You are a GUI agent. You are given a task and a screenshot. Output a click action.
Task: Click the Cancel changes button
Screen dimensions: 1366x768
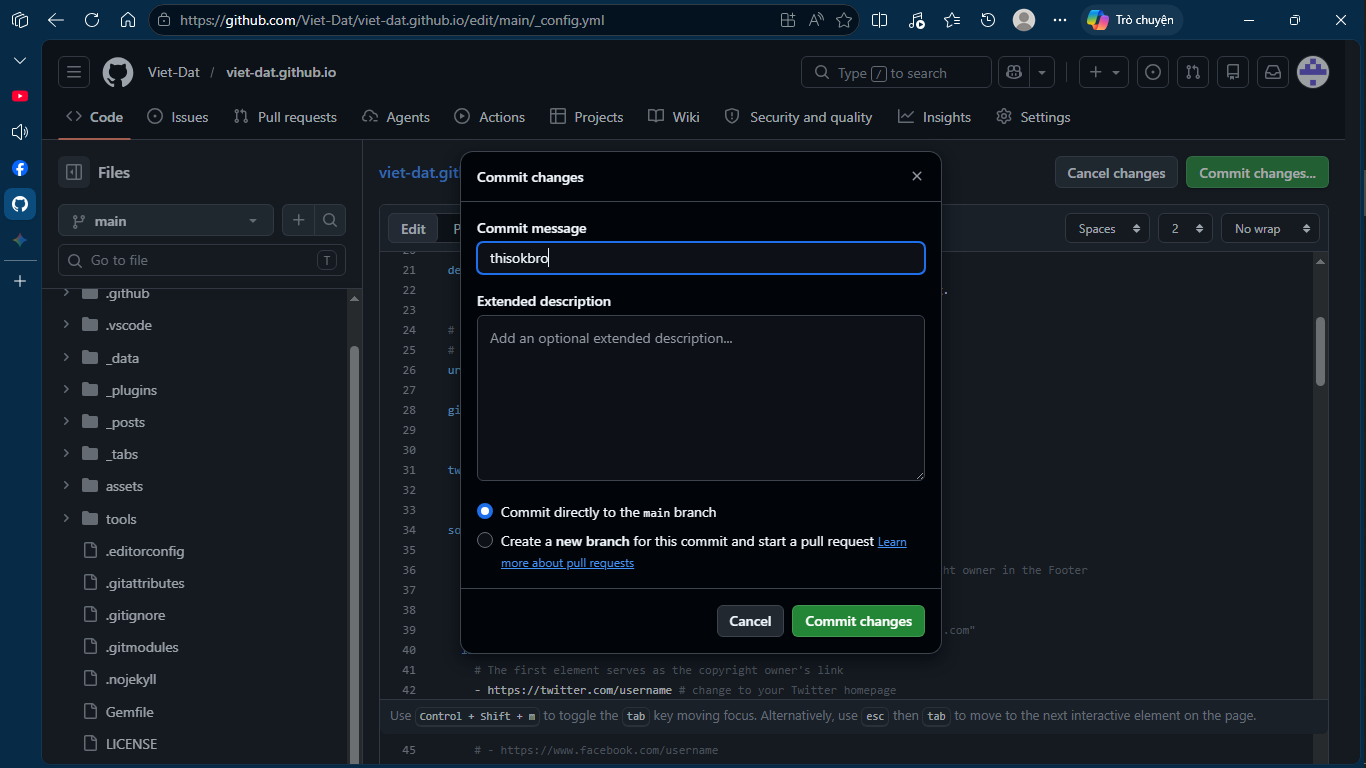pyautogui.click(x=1116, y=173)
